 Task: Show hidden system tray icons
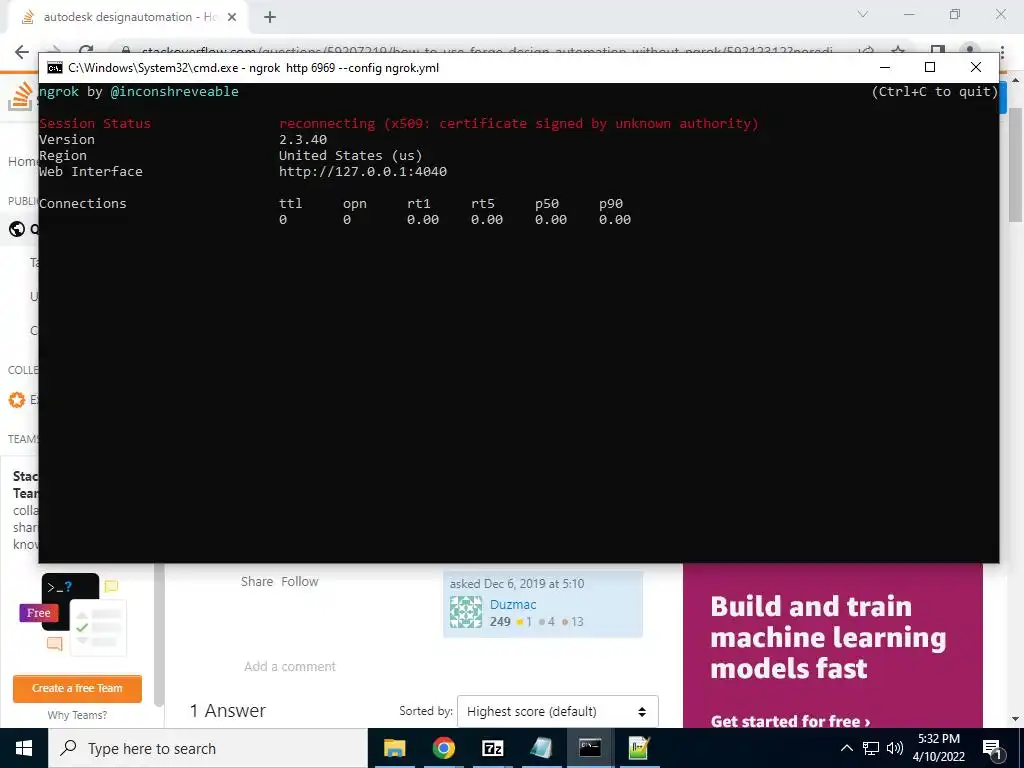[x=846, y=748]
